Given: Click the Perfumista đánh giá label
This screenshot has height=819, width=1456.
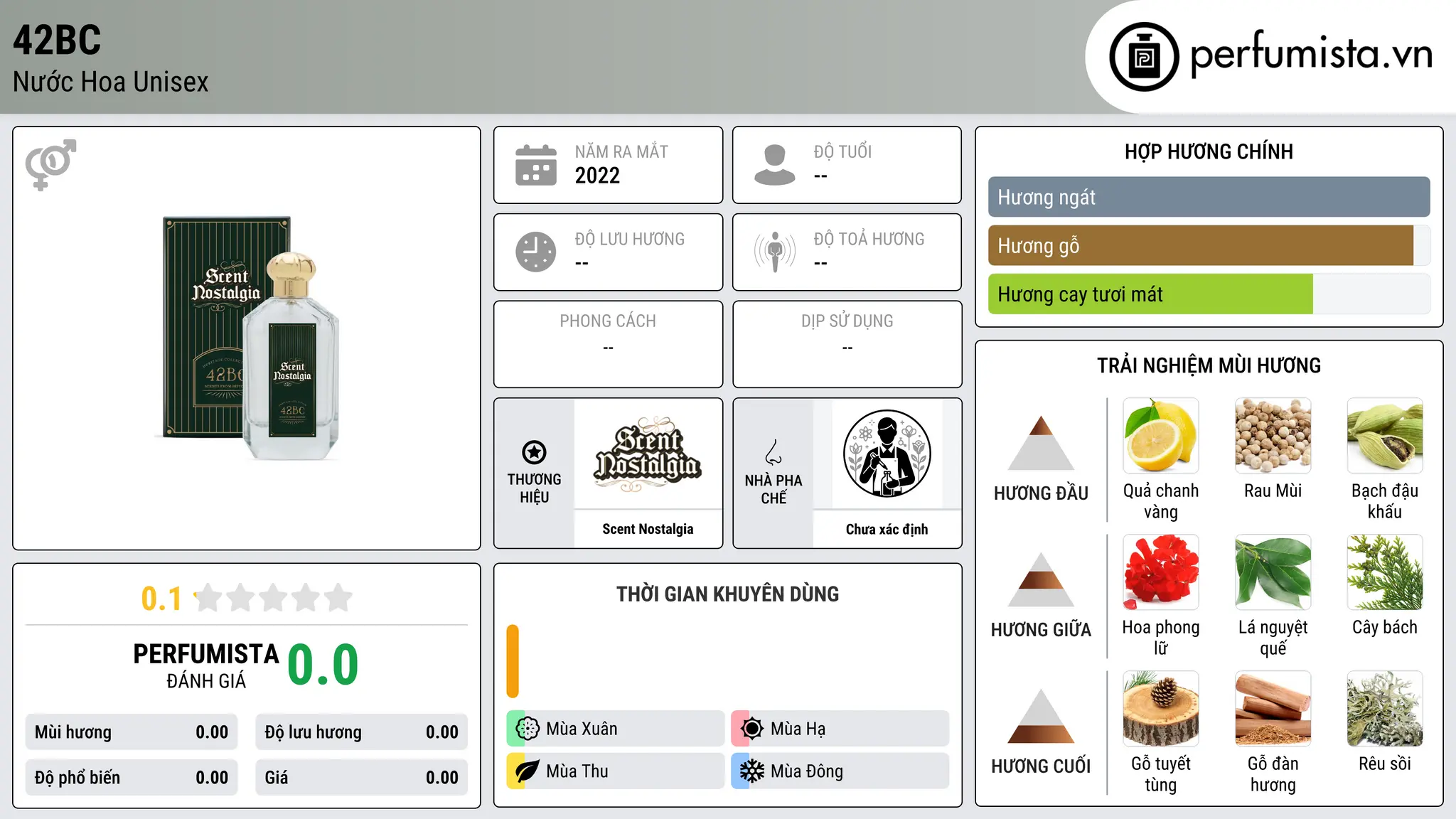Looking at the screenshot, I should 206,665.
